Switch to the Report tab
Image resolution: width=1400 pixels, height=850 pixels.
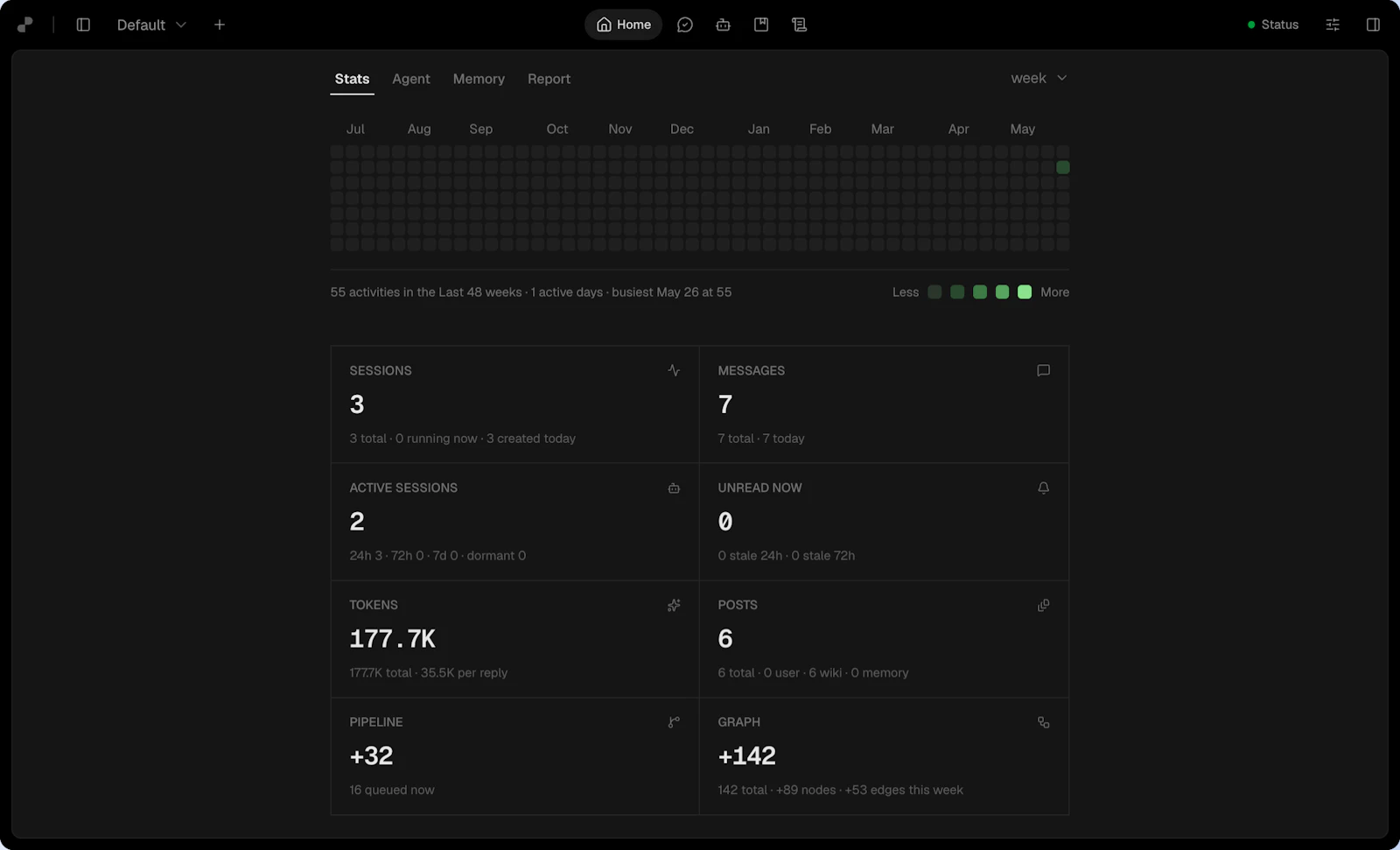point(549,79)
